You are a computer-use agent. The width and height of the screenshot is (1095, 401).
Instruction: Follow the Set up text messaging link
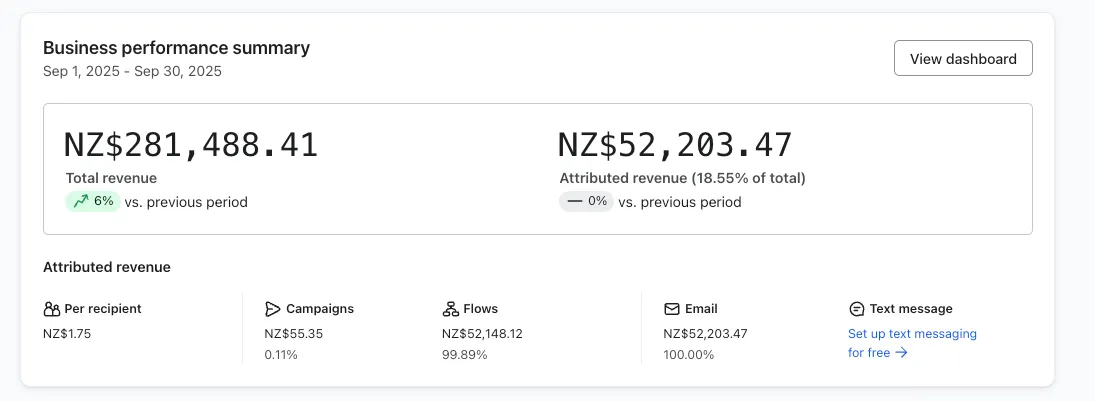[912, 343]
